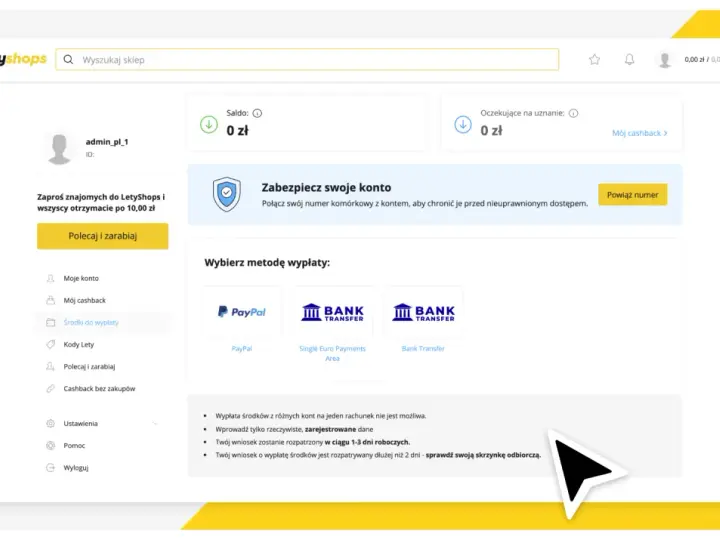Screen dimensions: 720x540
Task: Click the sprawdź swoją skrzynkę odbiorczą text
Action: click(x=483, y=455)
